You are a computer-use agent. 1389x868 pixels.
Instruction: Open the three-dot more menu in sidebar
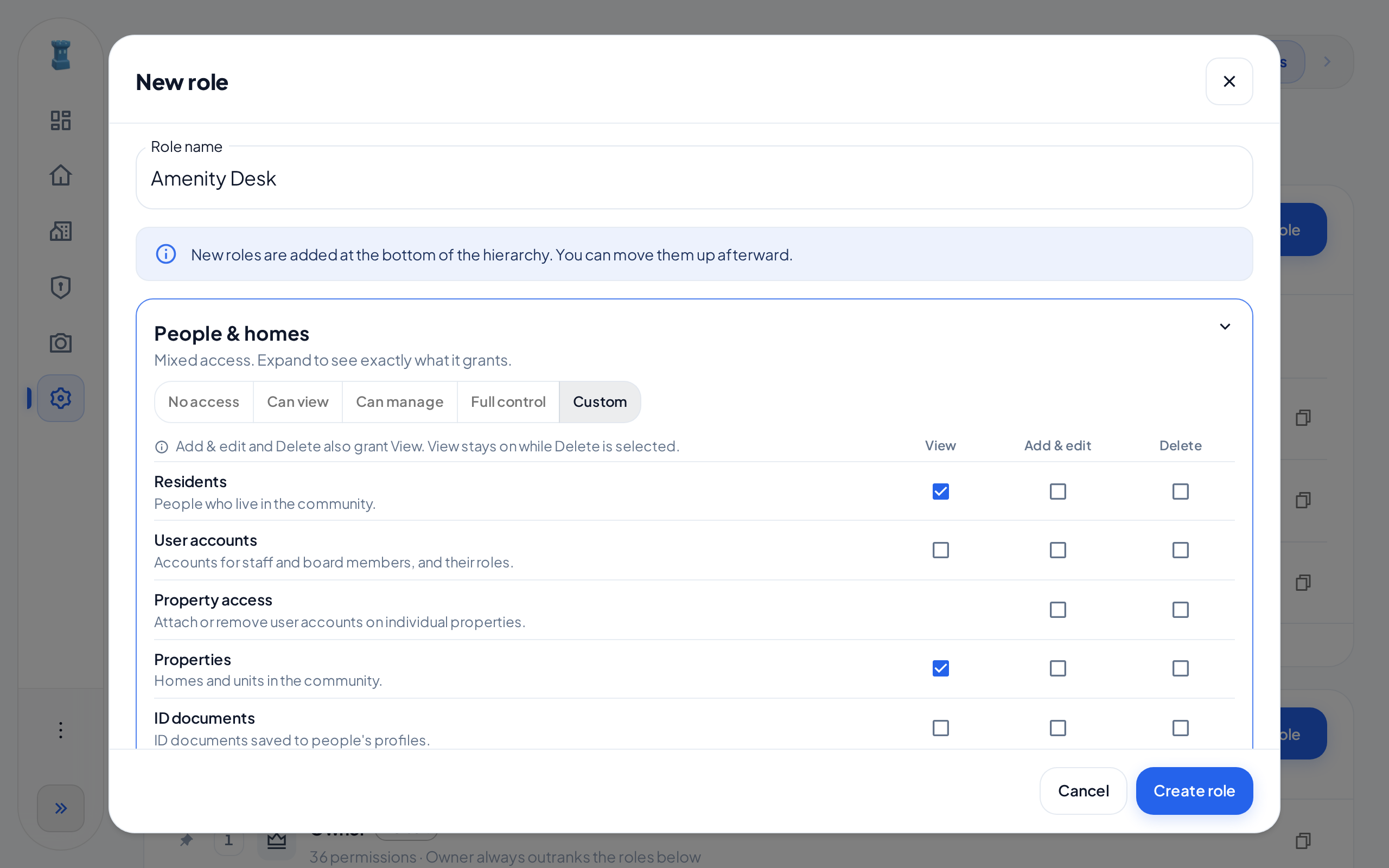60,730
